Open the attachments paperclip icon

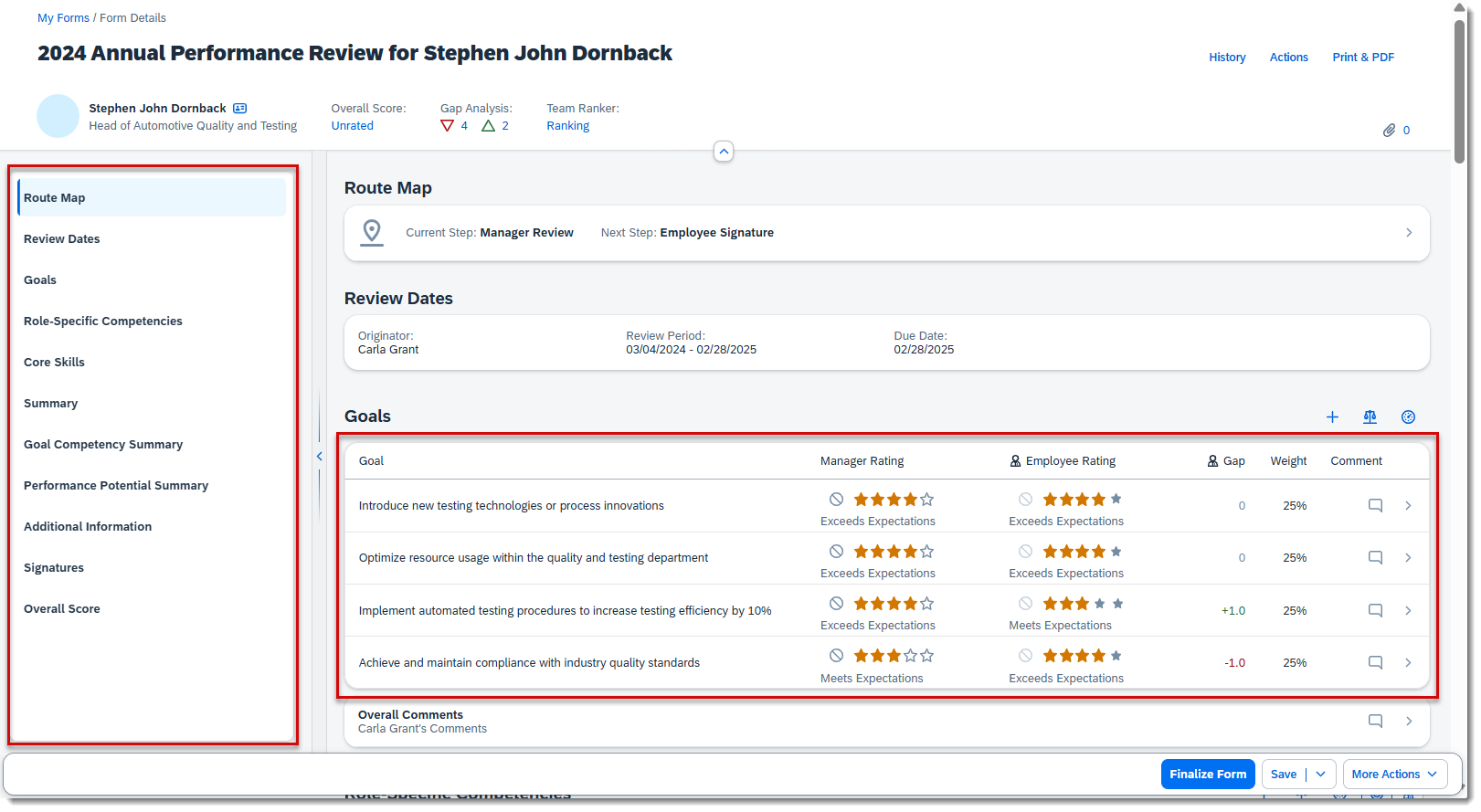pyautogui.click(x=1389, y=131)
